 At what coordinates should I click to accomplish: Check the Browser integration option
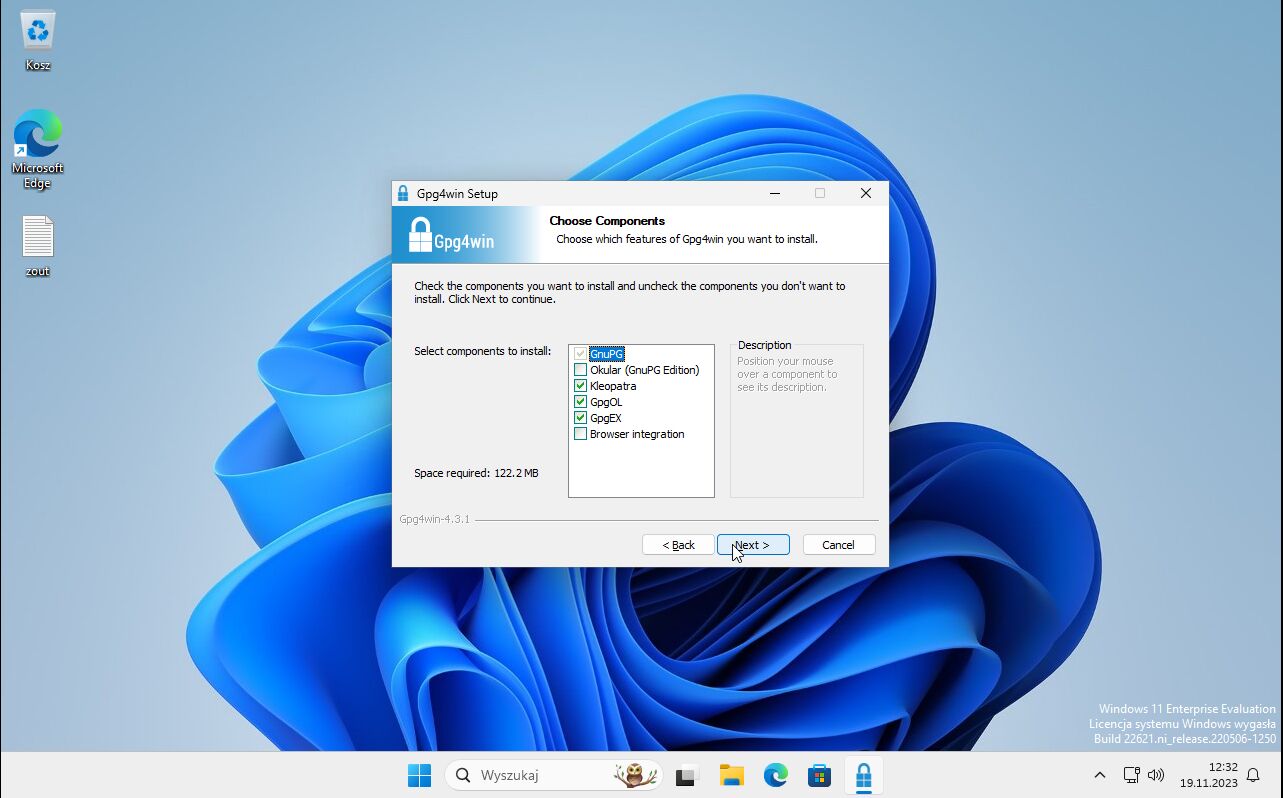[x=580, y=434]
